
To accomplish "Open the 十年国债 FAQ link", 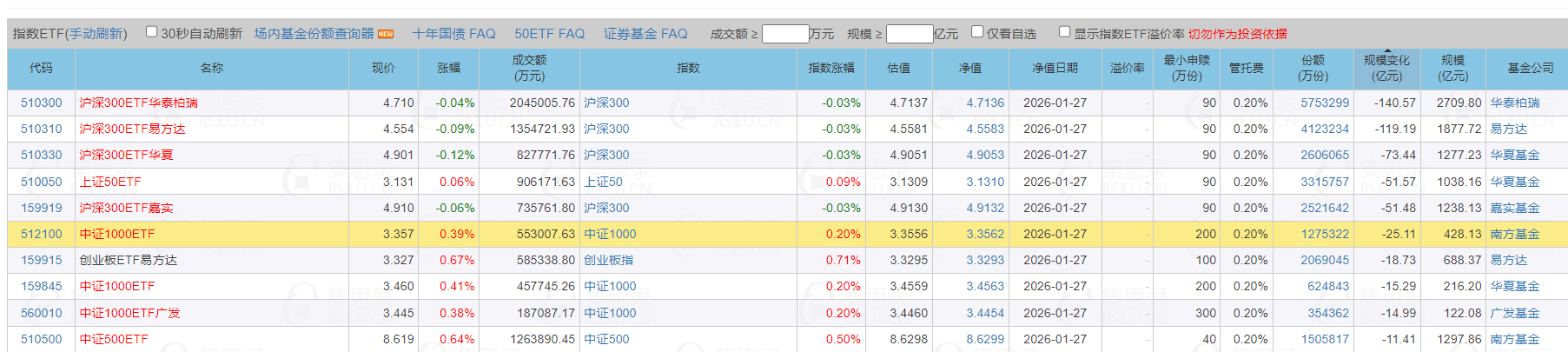I will [x=453, y=34].
